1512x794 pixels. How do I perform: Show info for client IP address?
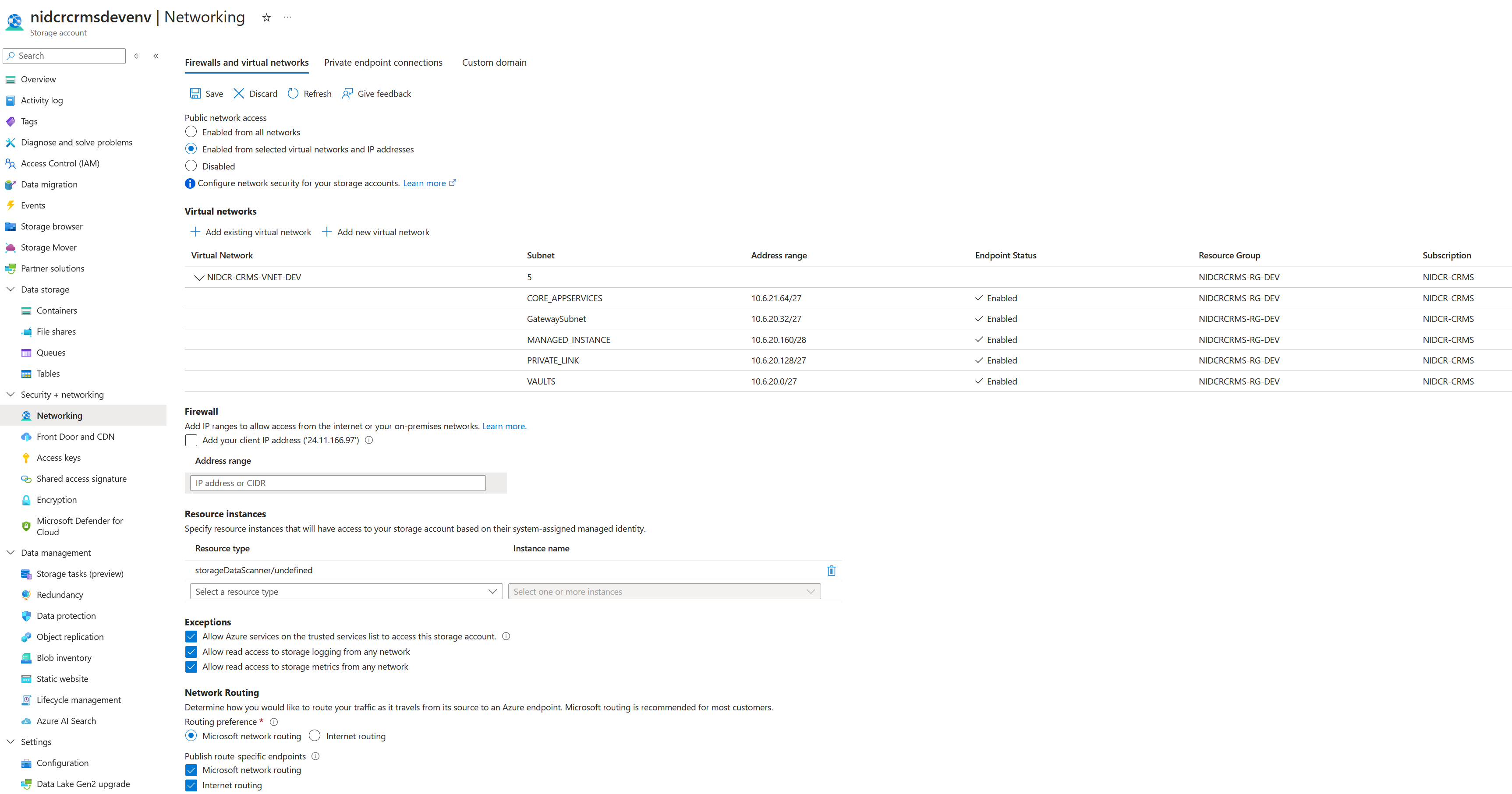[369, 440]
